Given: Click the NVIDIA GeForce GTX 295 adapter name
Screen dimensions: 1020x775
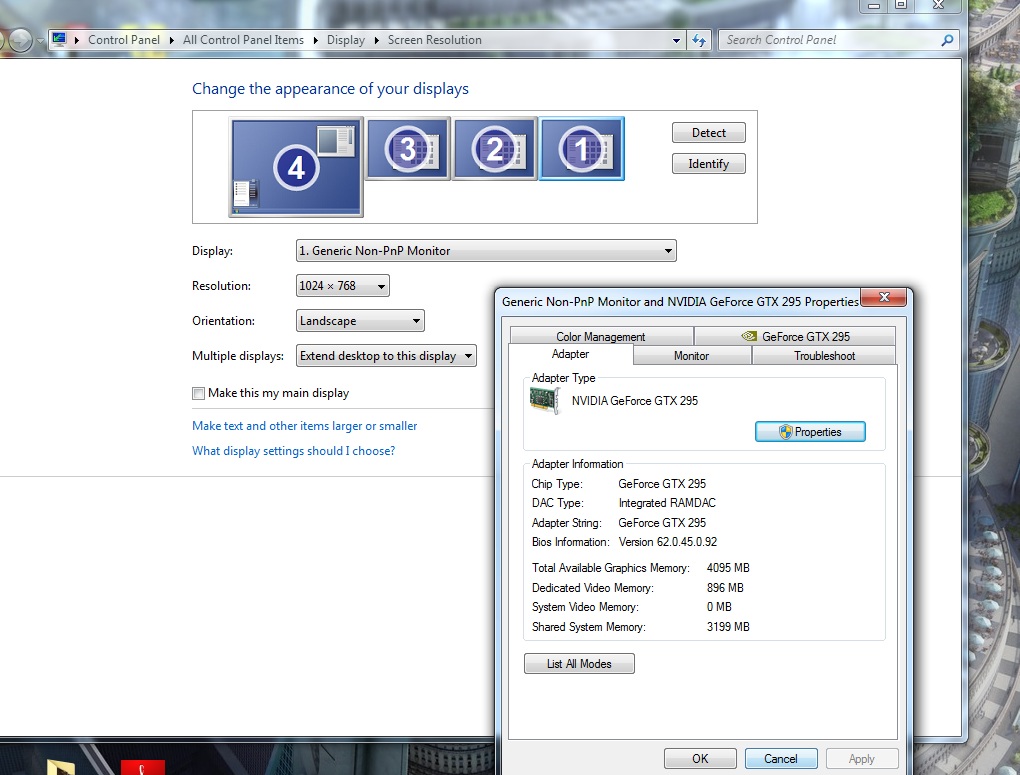Looking at the screenshot, I should pyautogui.click(x=635, y=401).
